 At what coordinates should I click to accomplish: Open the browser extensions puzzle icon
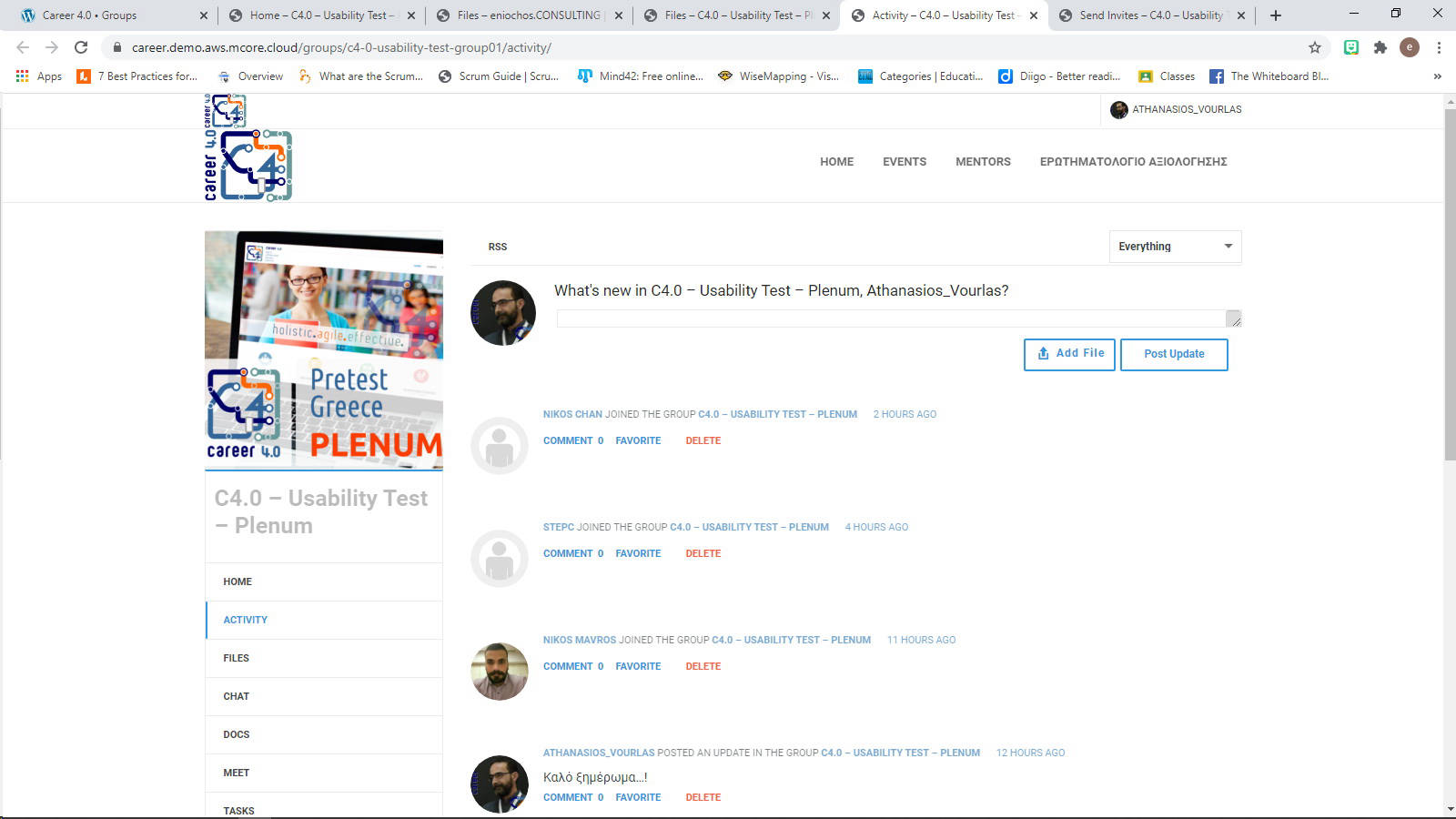click(1380, 47)
